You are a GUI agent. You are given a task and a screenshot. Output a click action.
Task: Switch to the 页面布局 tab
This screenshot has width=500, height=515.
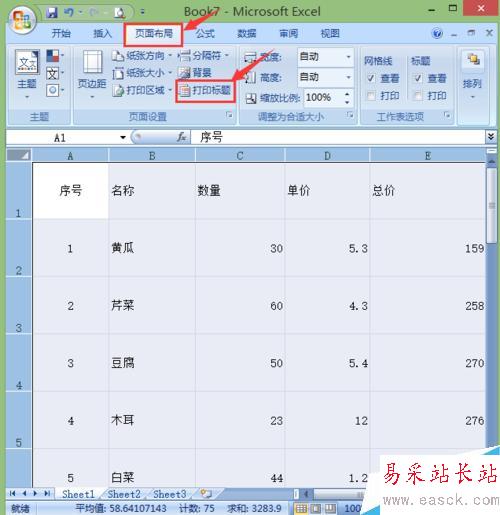154,33
